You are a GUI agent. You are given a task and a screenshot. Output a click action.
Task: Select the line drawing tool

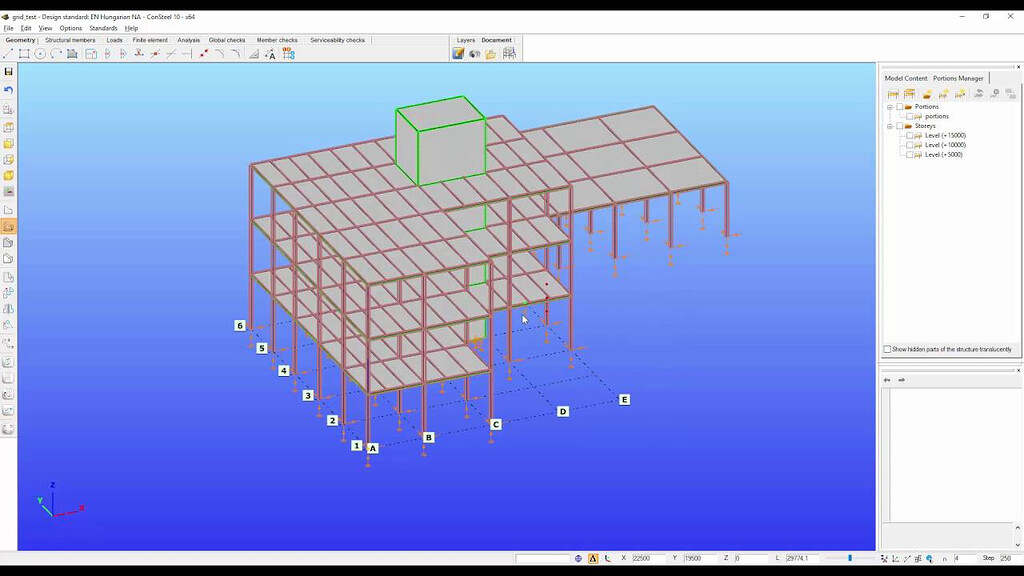10,52
